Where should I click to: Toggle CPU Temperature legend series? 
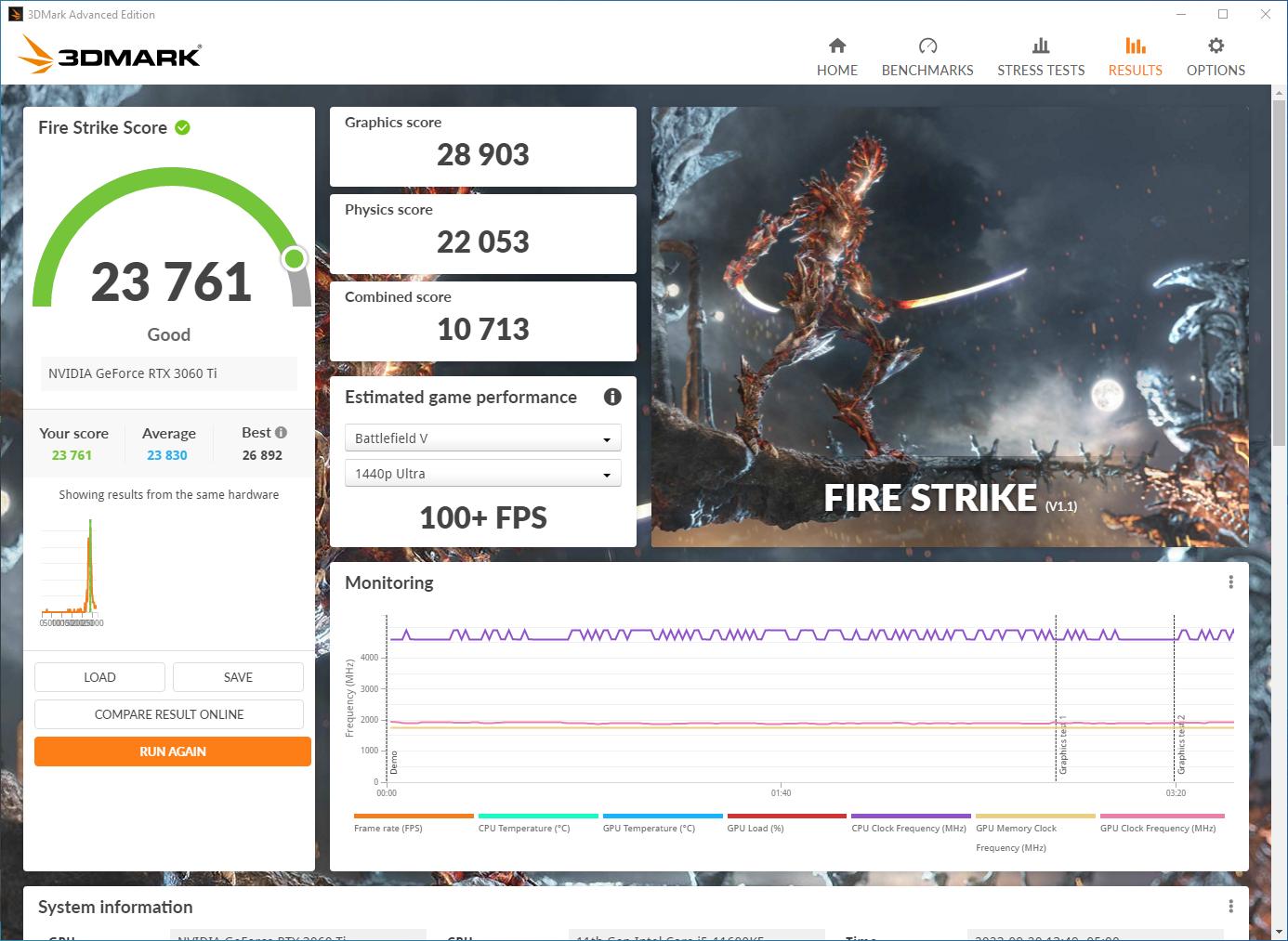coord(538,823)
